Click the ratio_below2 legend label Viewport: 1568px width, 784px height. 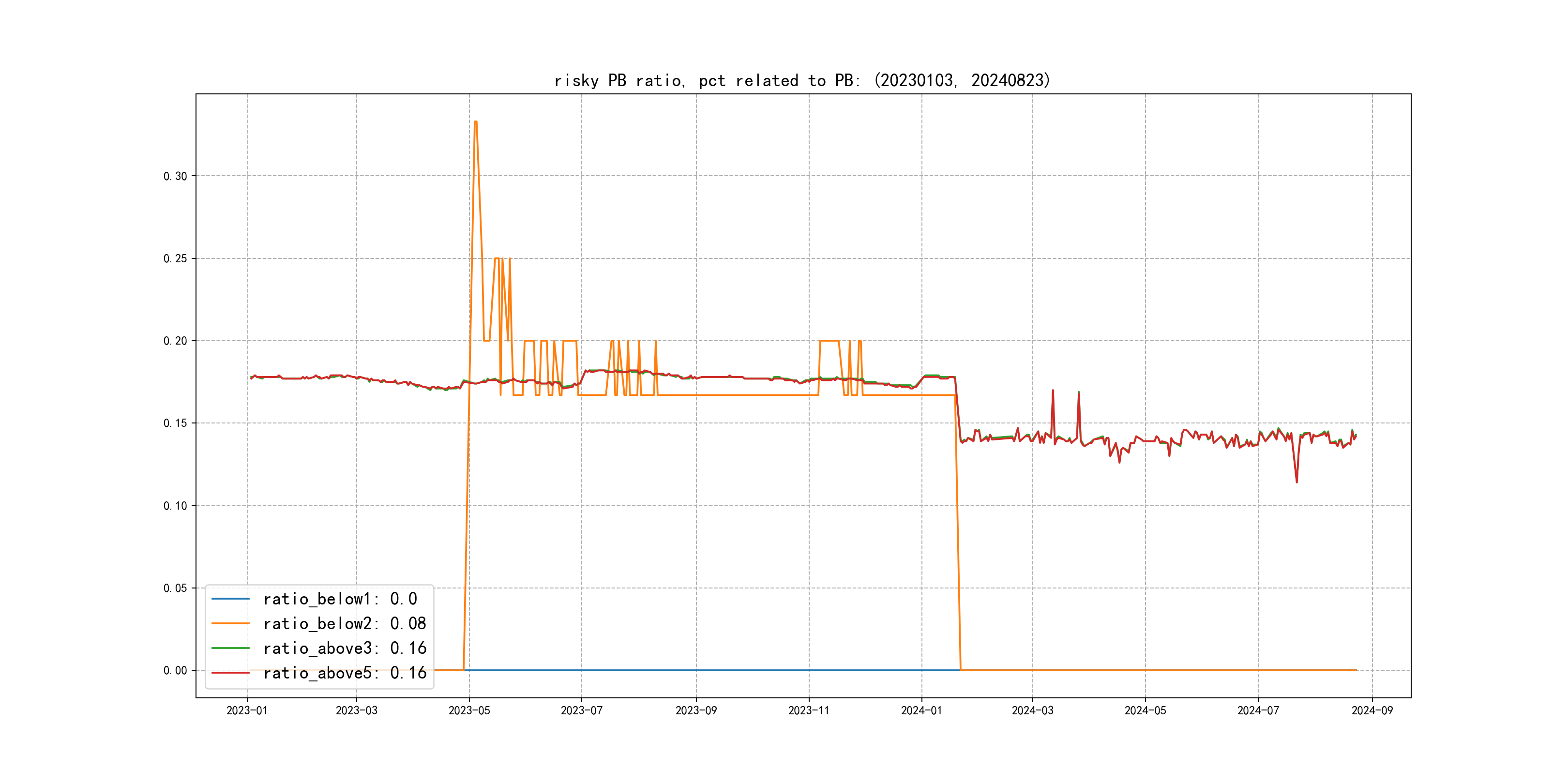(344, 624)
